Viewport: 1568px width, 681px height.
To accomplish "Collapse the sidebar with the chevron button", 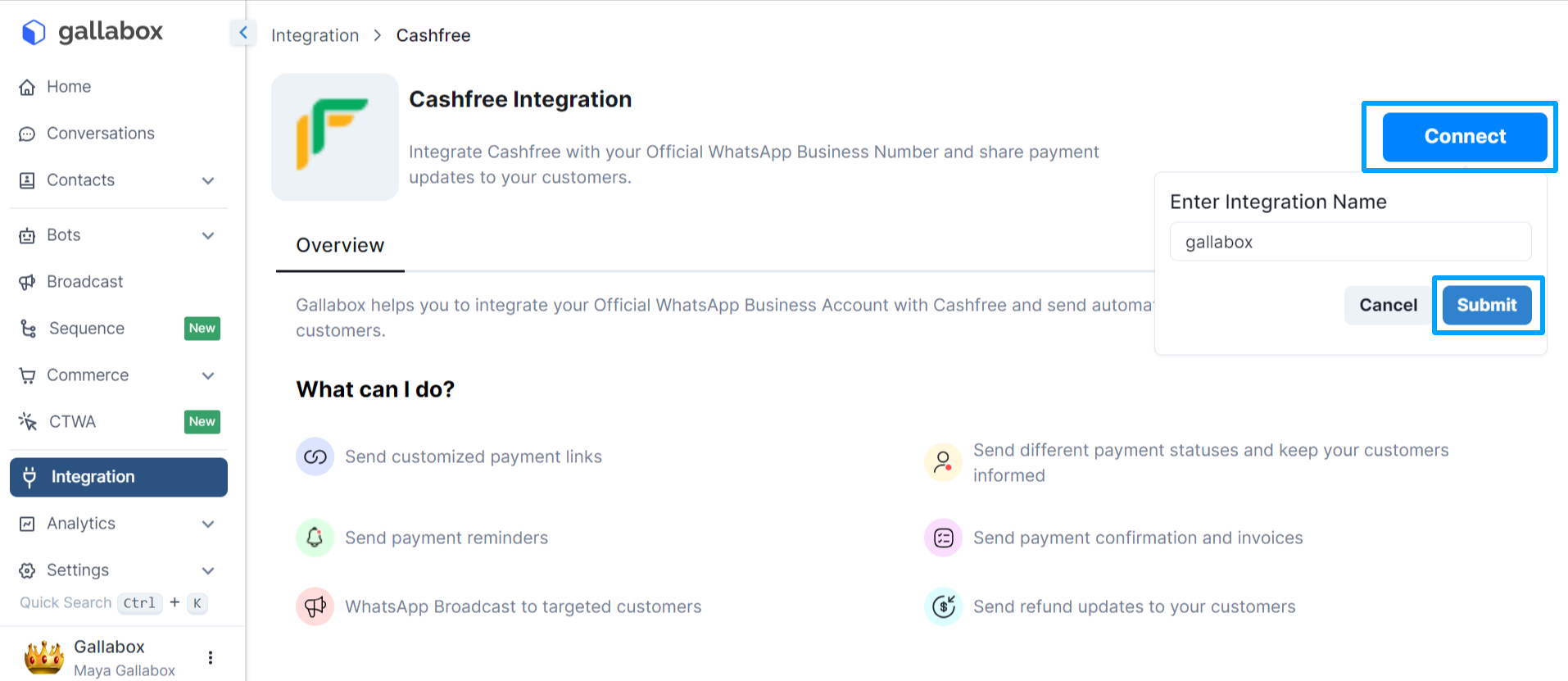I will coord(243,33).
